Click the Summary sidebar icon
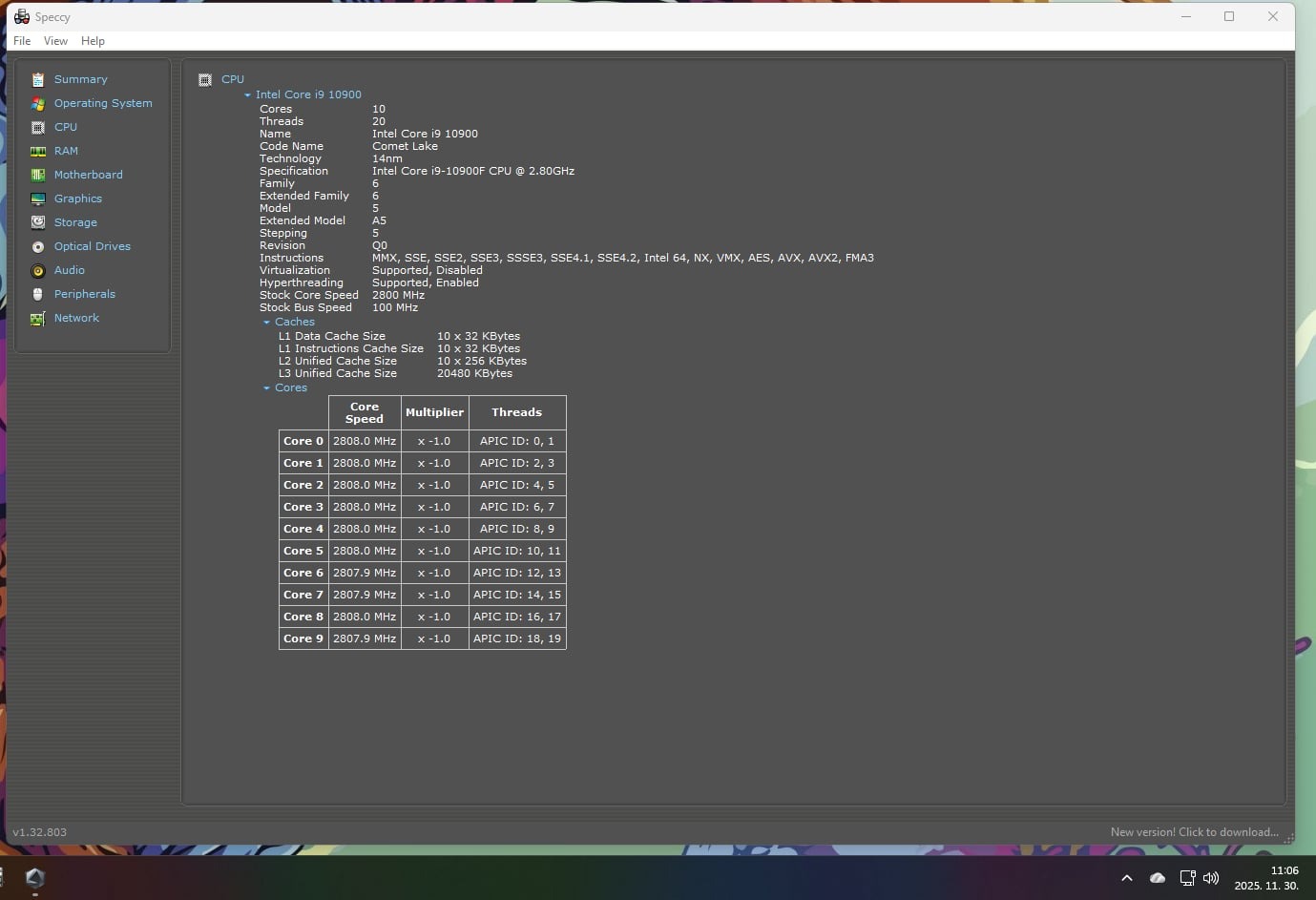 click(x=38, y=79)
